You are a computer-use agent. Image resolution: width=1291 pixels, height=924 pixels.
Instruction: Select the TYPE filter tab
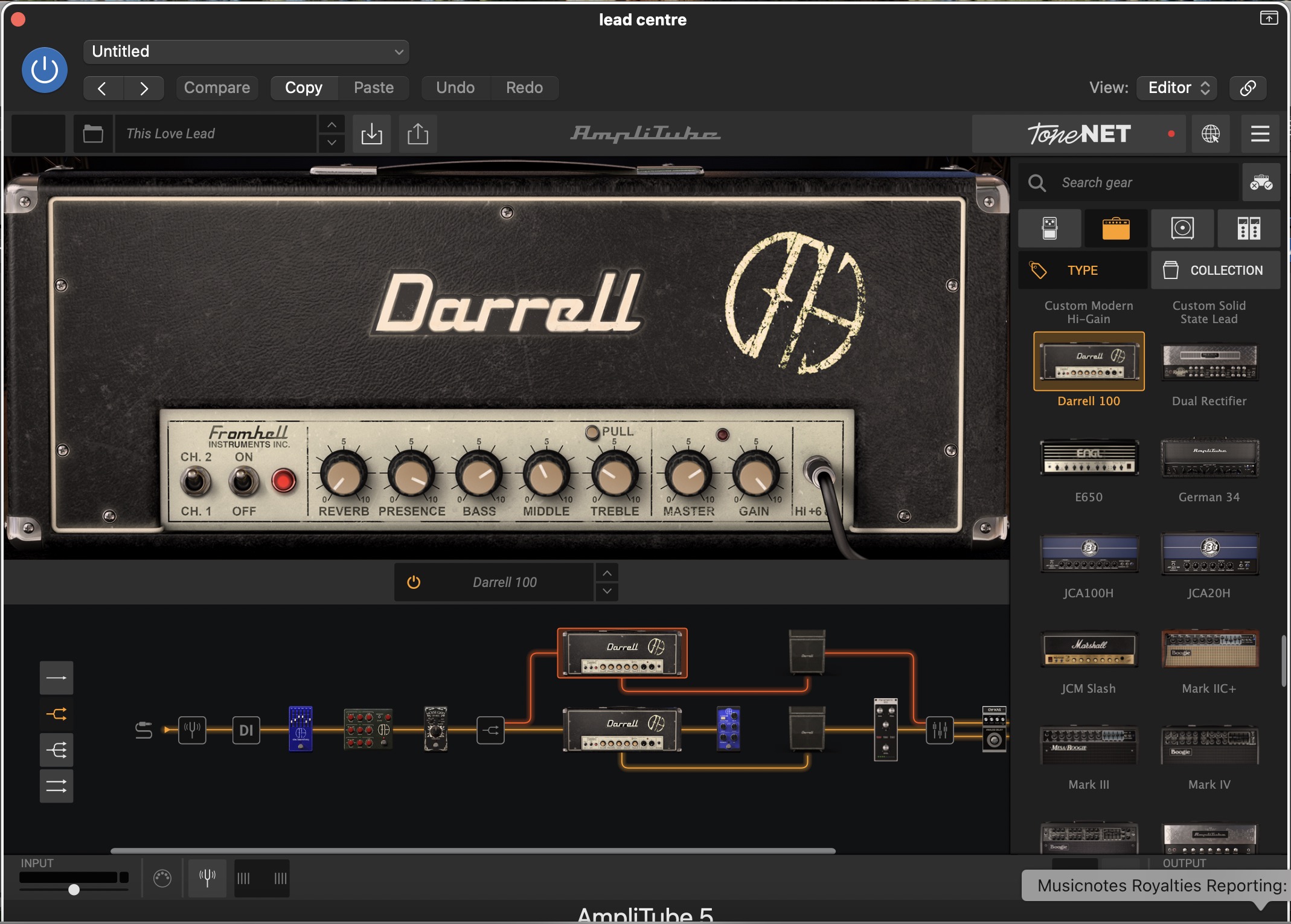(1083, 270)
